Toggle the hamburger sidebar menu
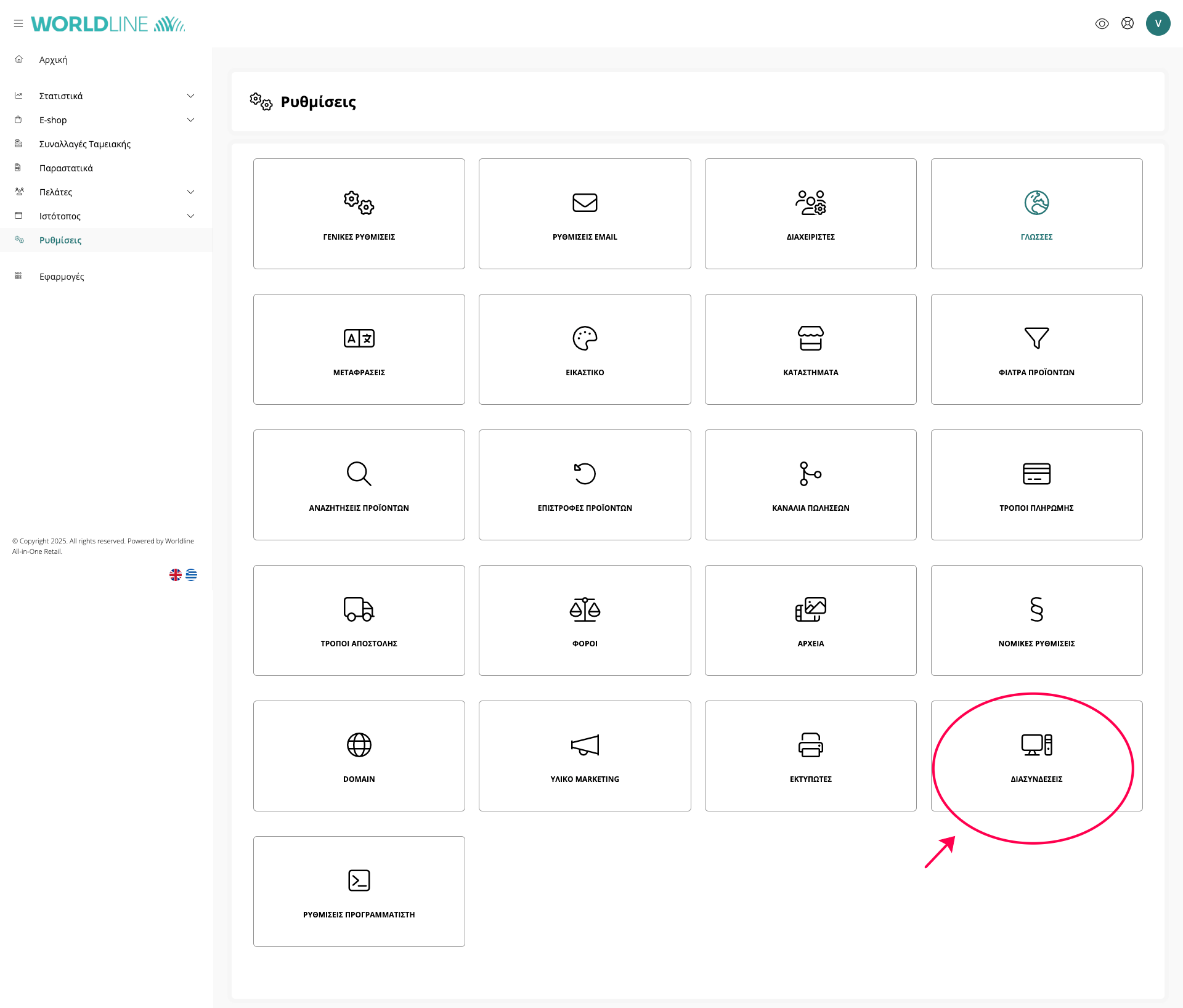 coord(18,23)
